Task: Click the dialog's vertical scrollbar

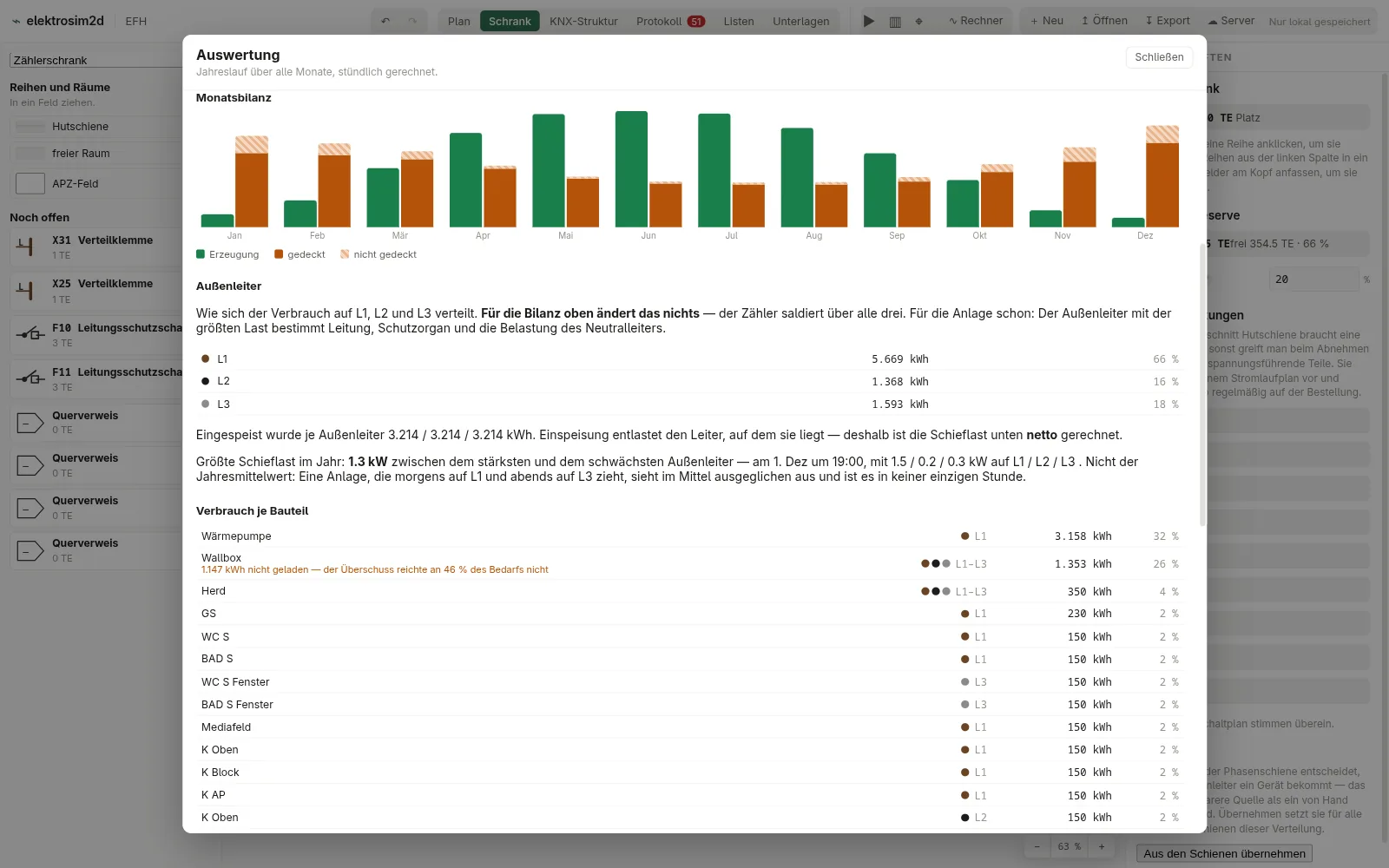Action: (x=1202, y=385)
